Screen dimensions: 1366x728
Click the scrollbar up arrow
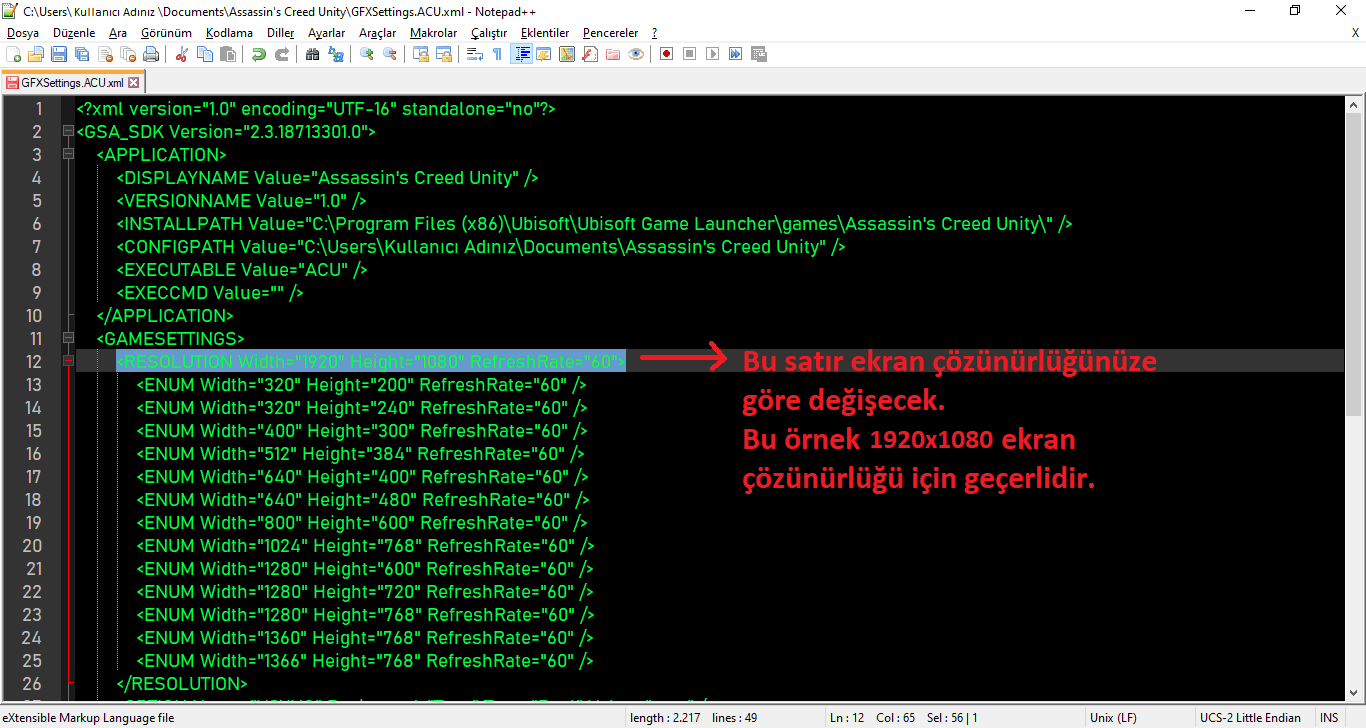pos(1353,104)
